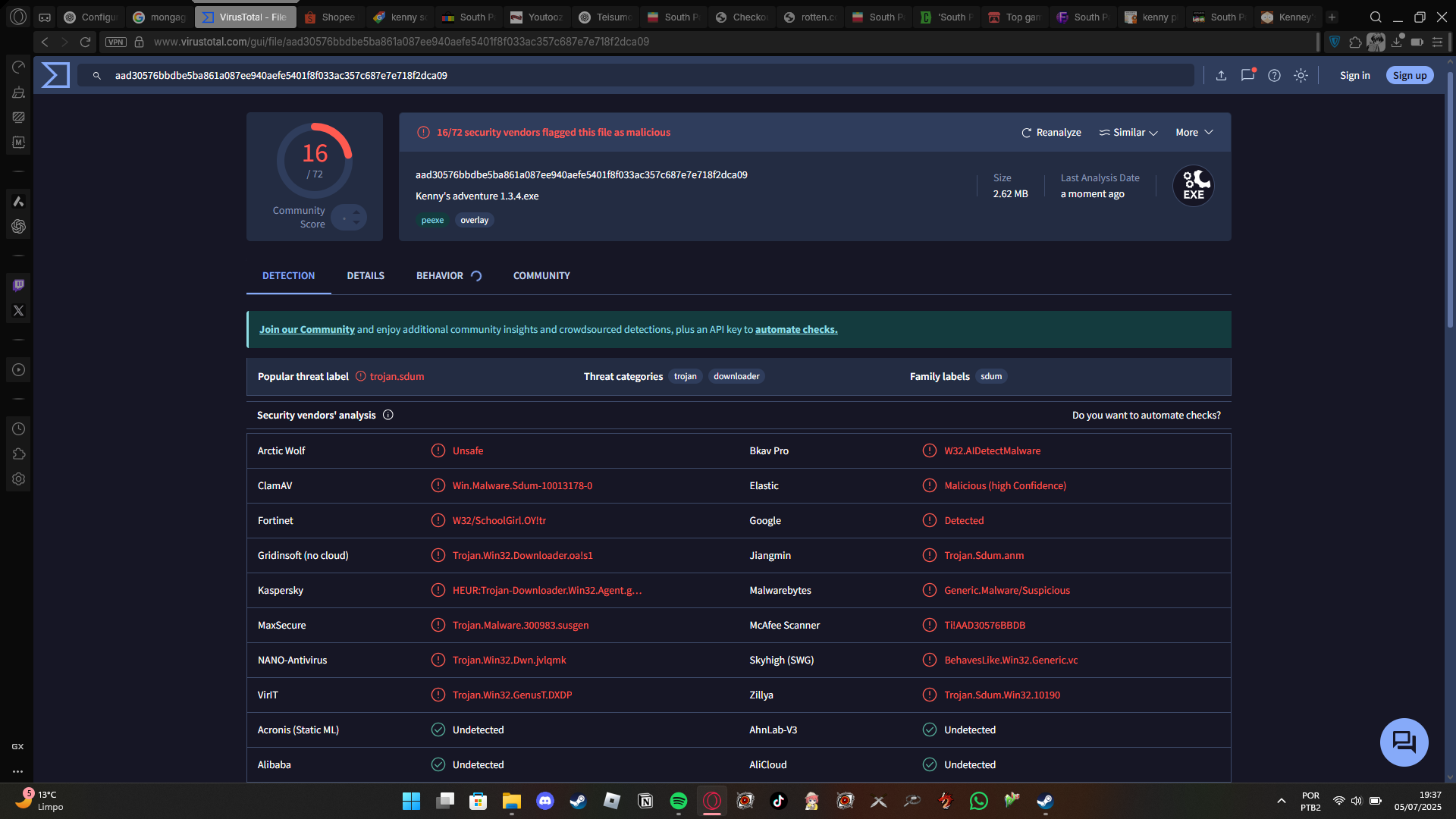1456x819 pixels.
Task: Click community score vote toggle
Action: (x=349, y=218)
